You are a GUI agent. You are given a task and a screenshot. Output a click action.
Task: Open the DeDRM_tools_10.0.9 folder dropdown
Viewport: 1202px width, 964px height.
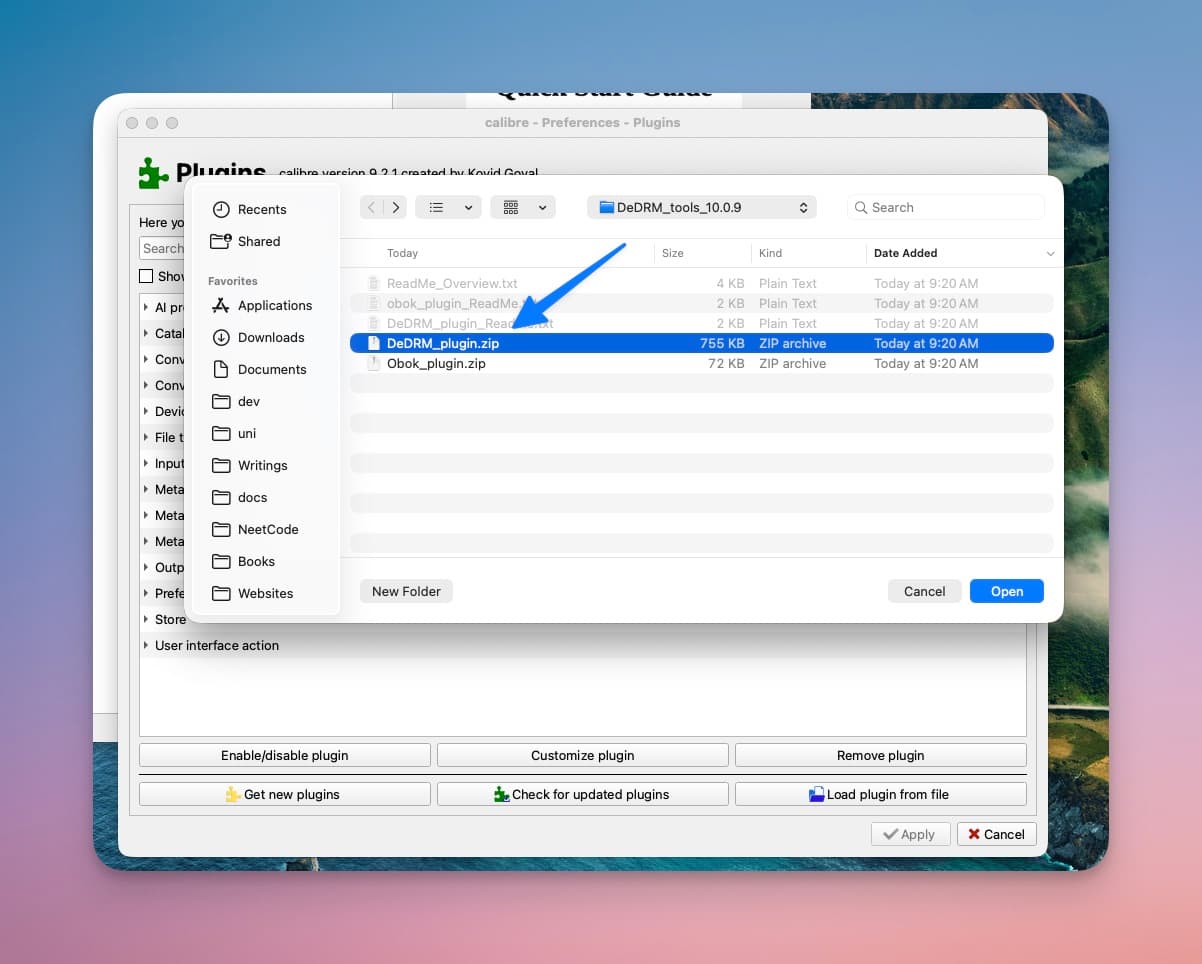(701, 207)
